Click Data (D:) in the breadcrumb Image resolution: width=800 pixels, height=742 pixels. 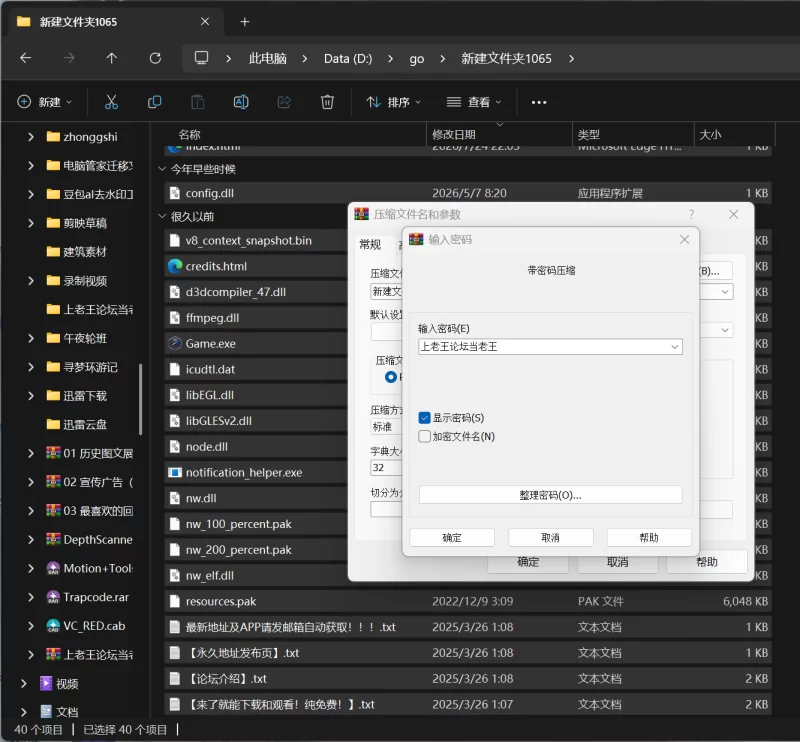pos(348,59)
